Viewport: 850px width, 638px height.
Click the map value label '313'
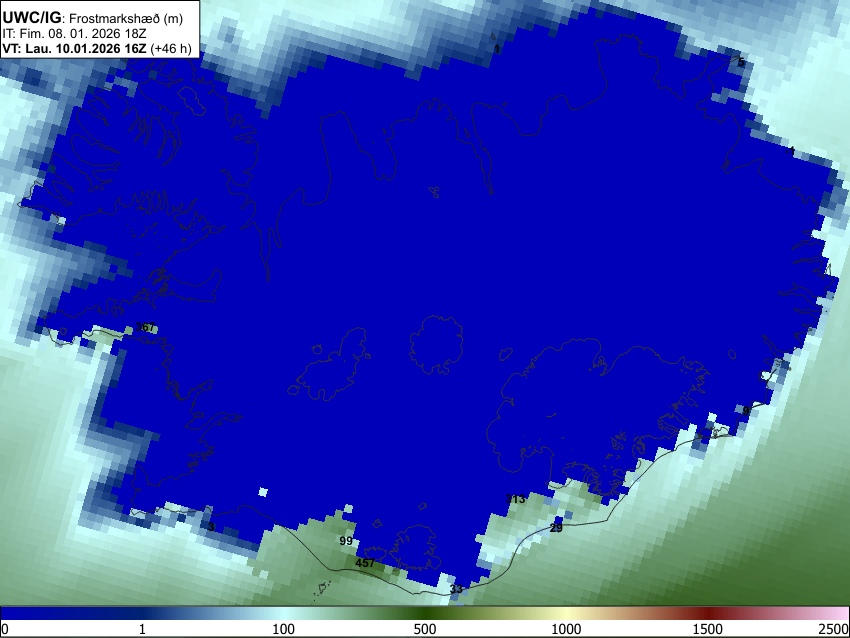(516, 499)
